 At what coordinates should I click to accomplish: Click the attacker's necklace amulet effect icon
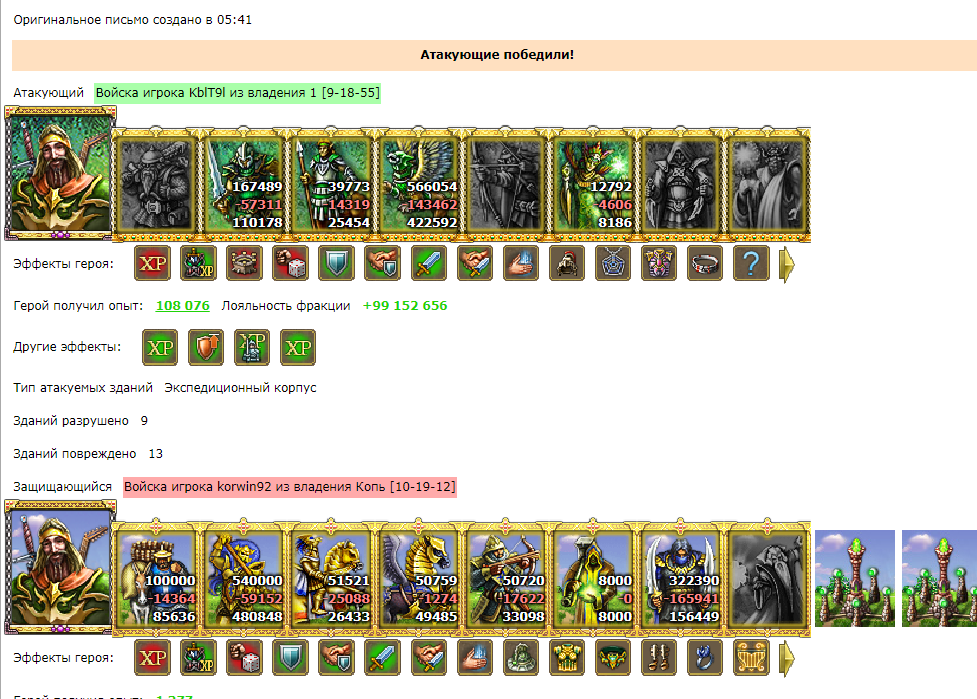[612, 264]
